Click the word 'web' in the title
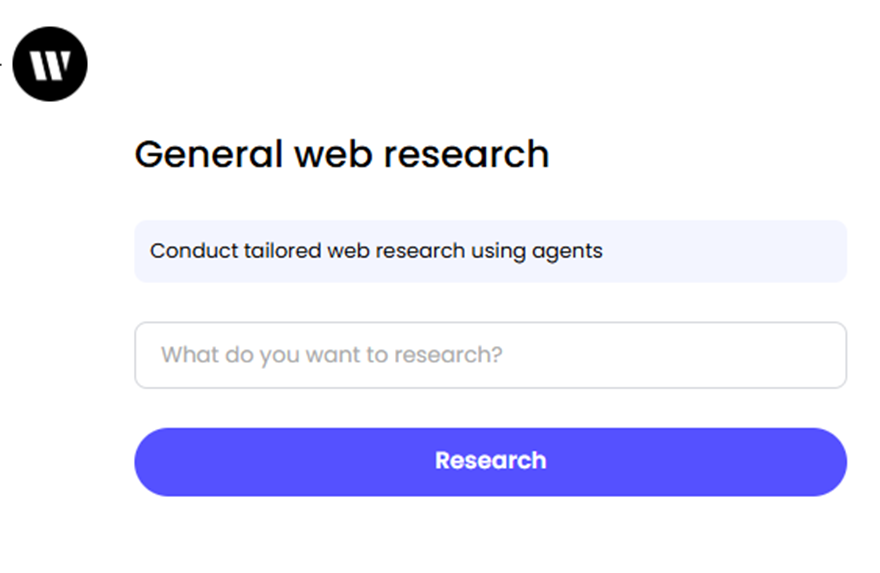 tap(333, 154)
